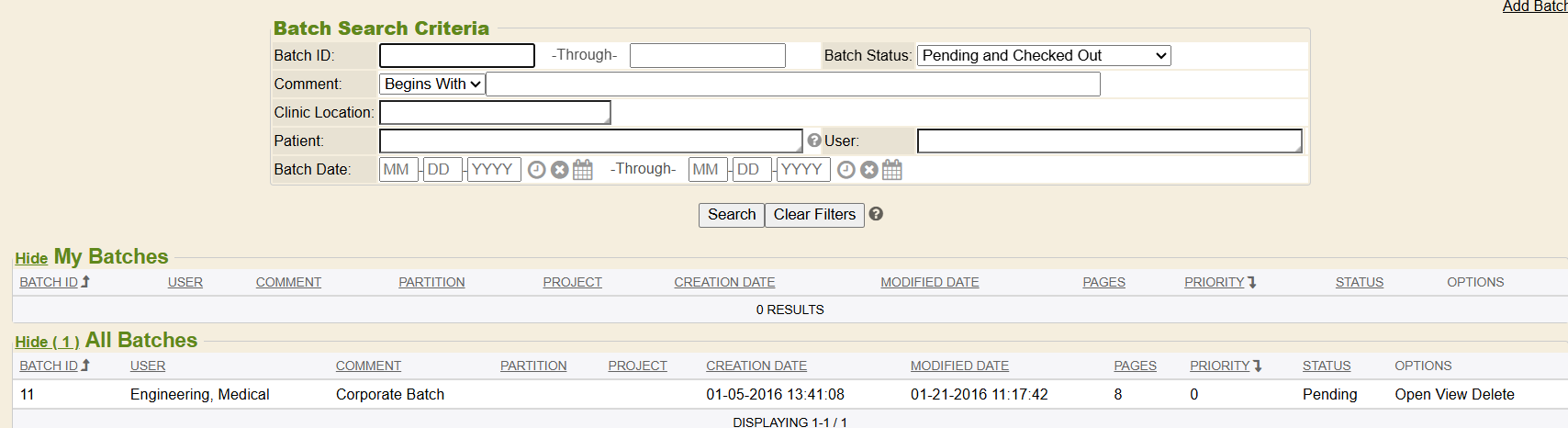The width and height of the screenshot is (1568, 428).
Task: Clear the start batch date with the X icon
Action: click(x=559, y=170)
